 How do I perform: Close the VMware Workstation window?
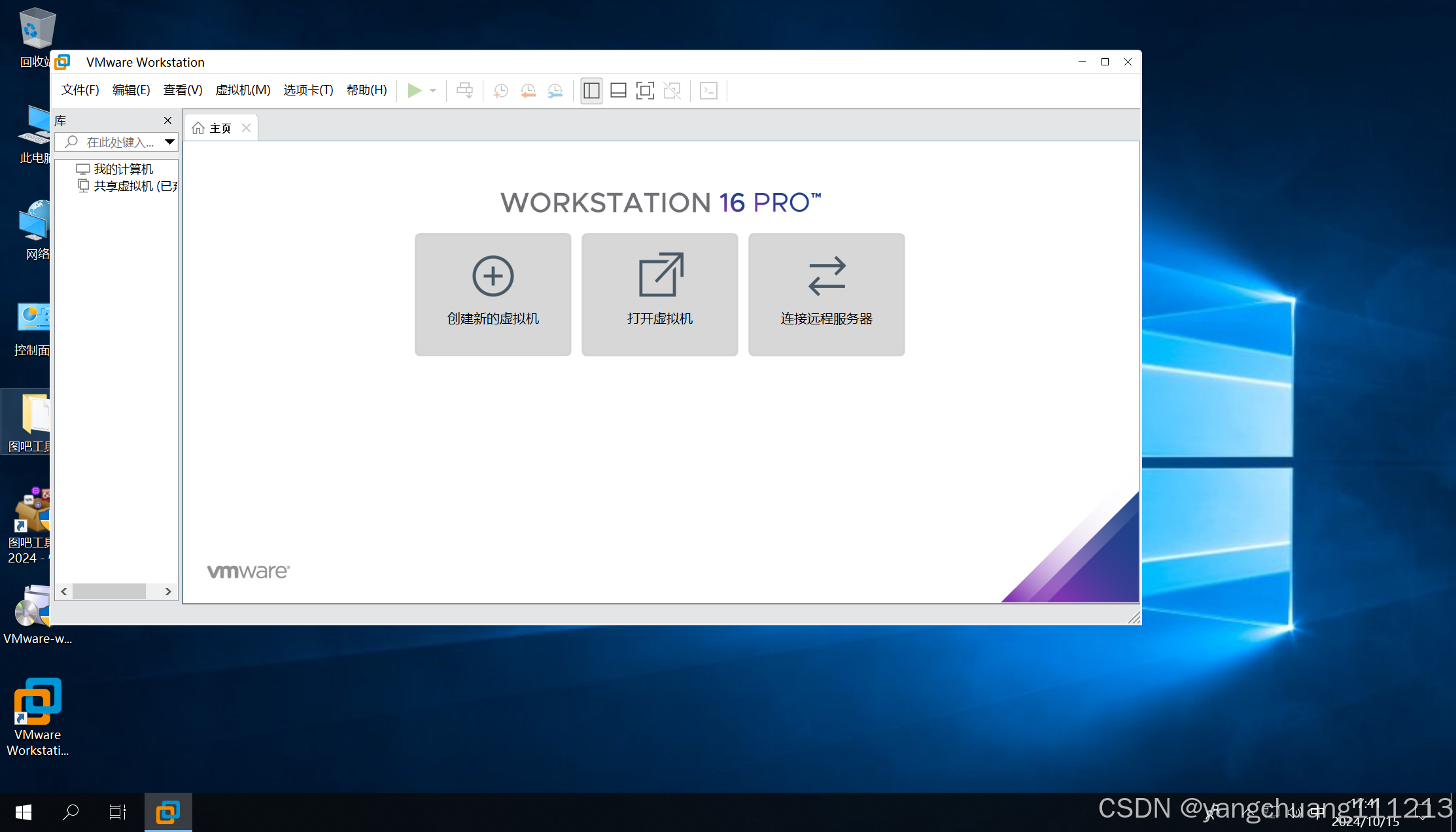coord(1128,61)
